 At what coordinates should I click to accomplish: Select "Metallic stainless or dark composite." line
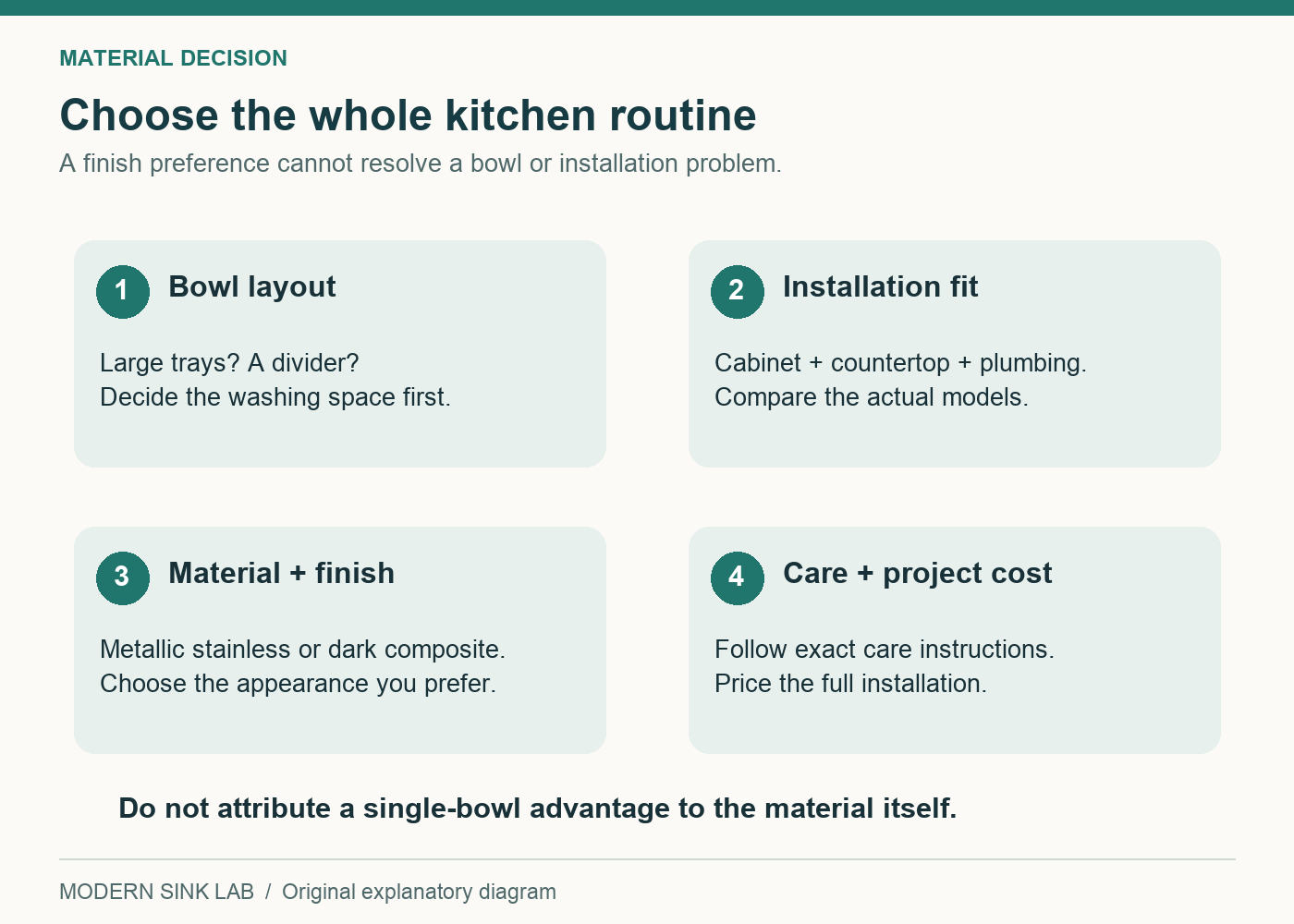pos(302,650)
